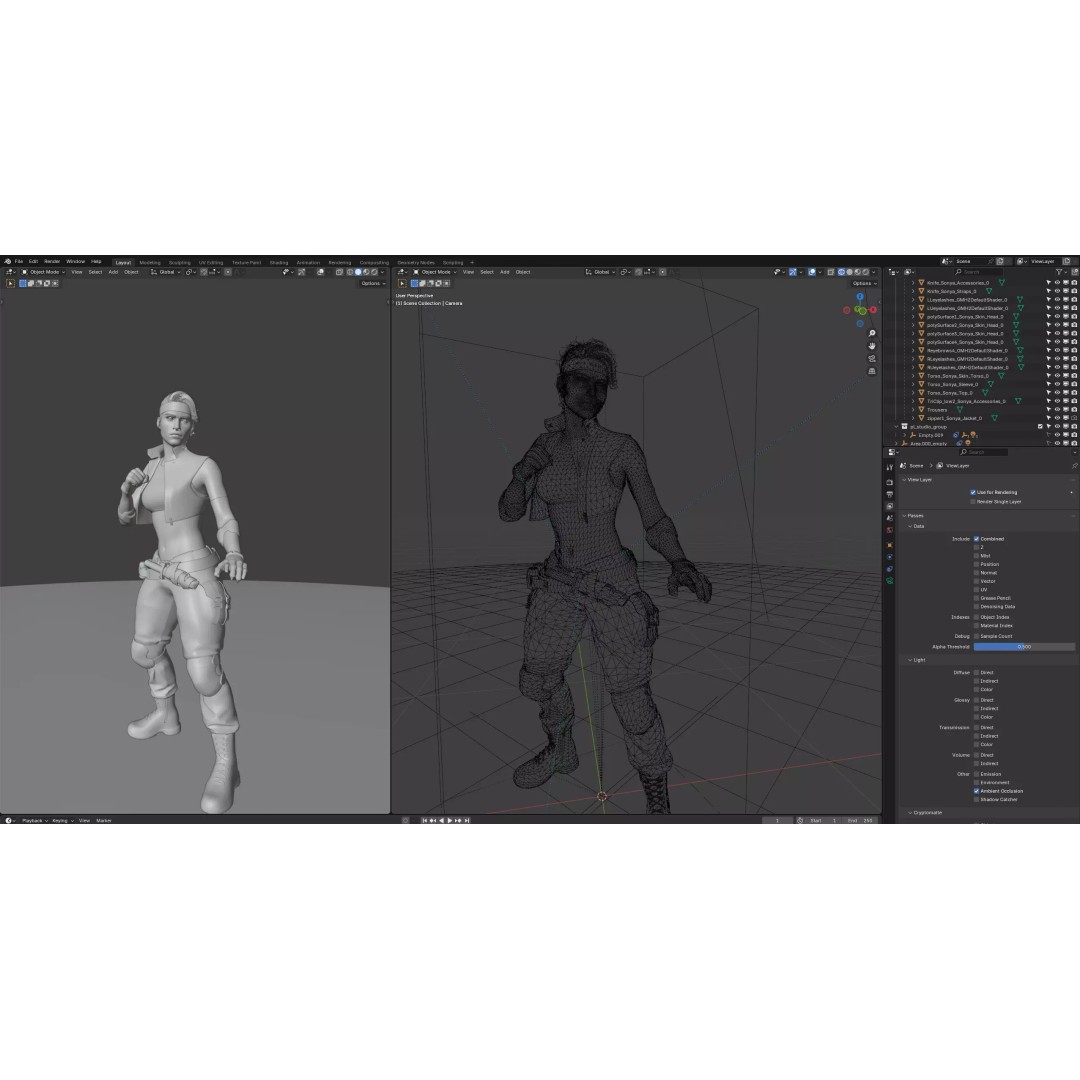Open the World properties tab icon

click(890, 530)
